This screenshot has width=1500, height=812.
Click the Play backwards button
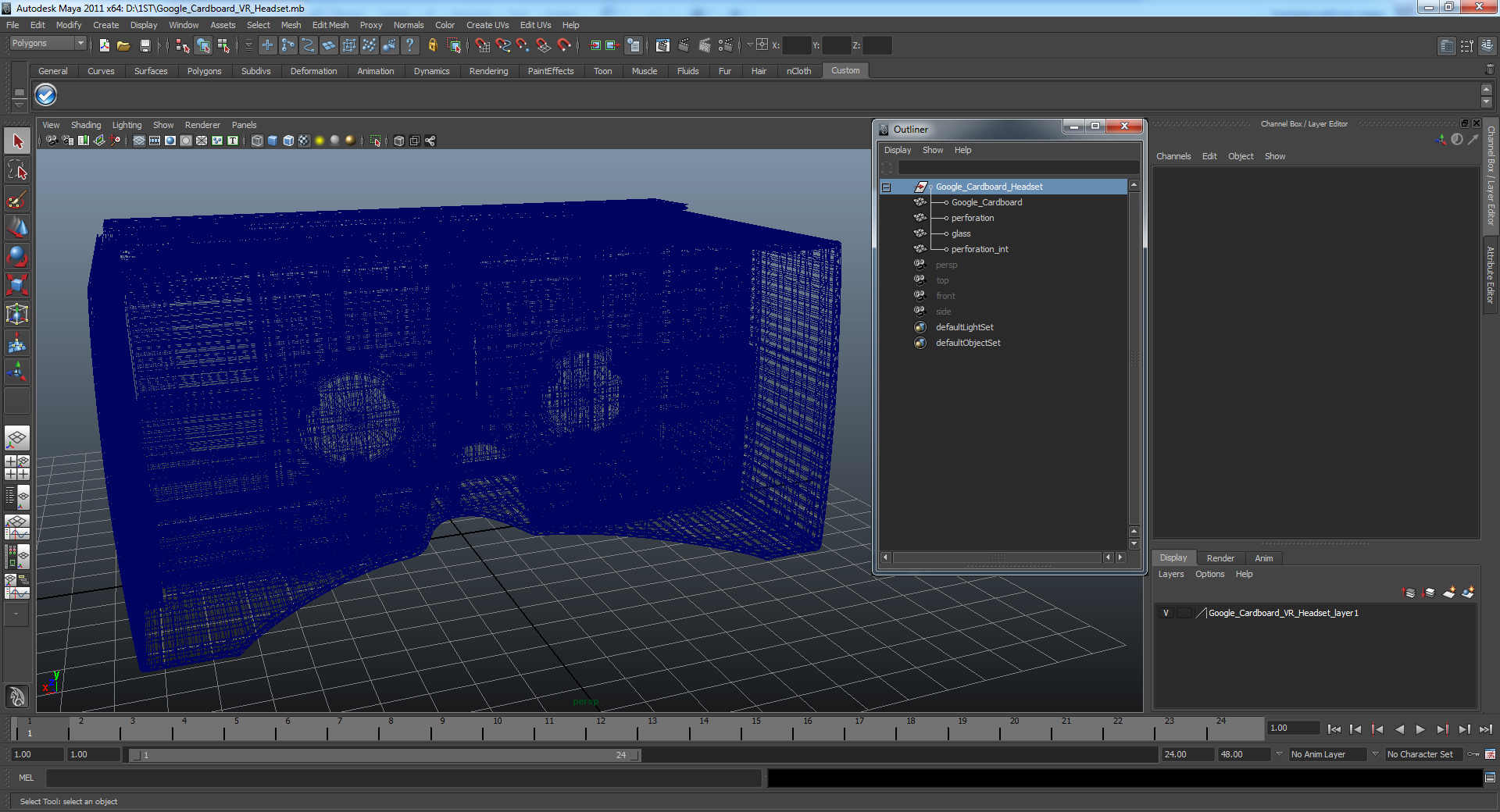tap(1398, 729)
